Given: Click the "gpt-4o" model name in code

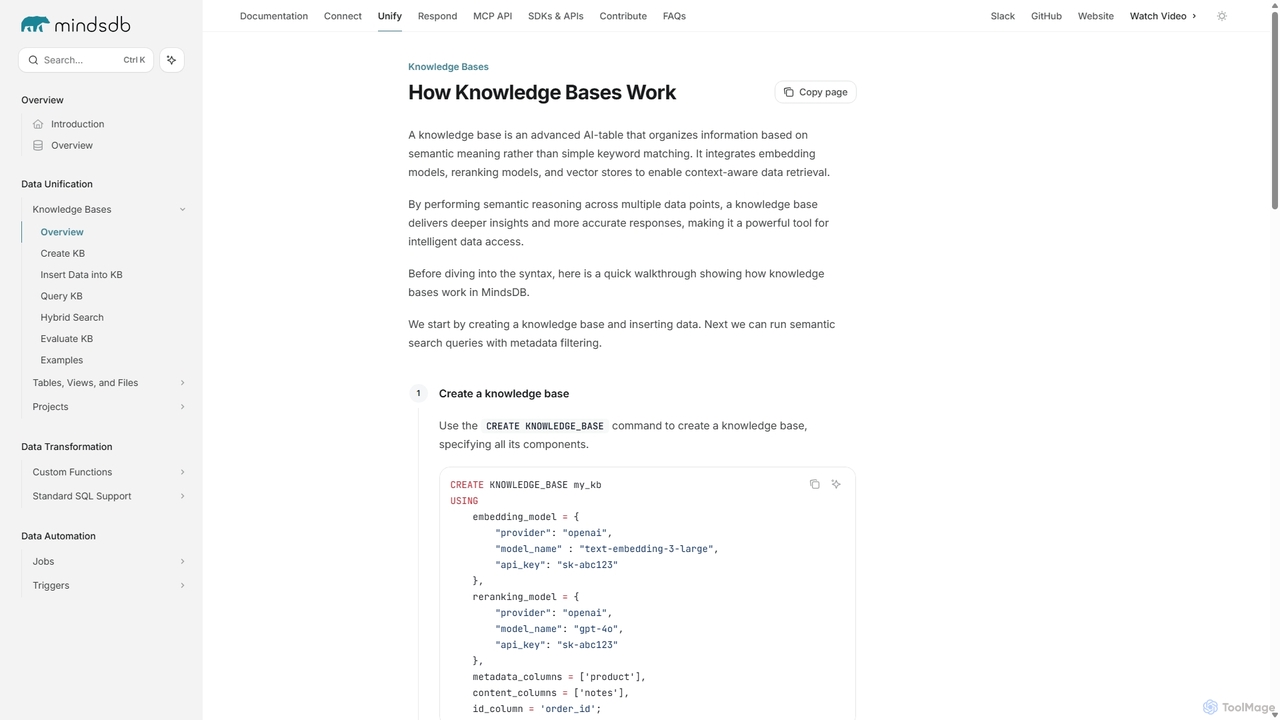Looking at the screenshot, I should (x=595, y=629).
